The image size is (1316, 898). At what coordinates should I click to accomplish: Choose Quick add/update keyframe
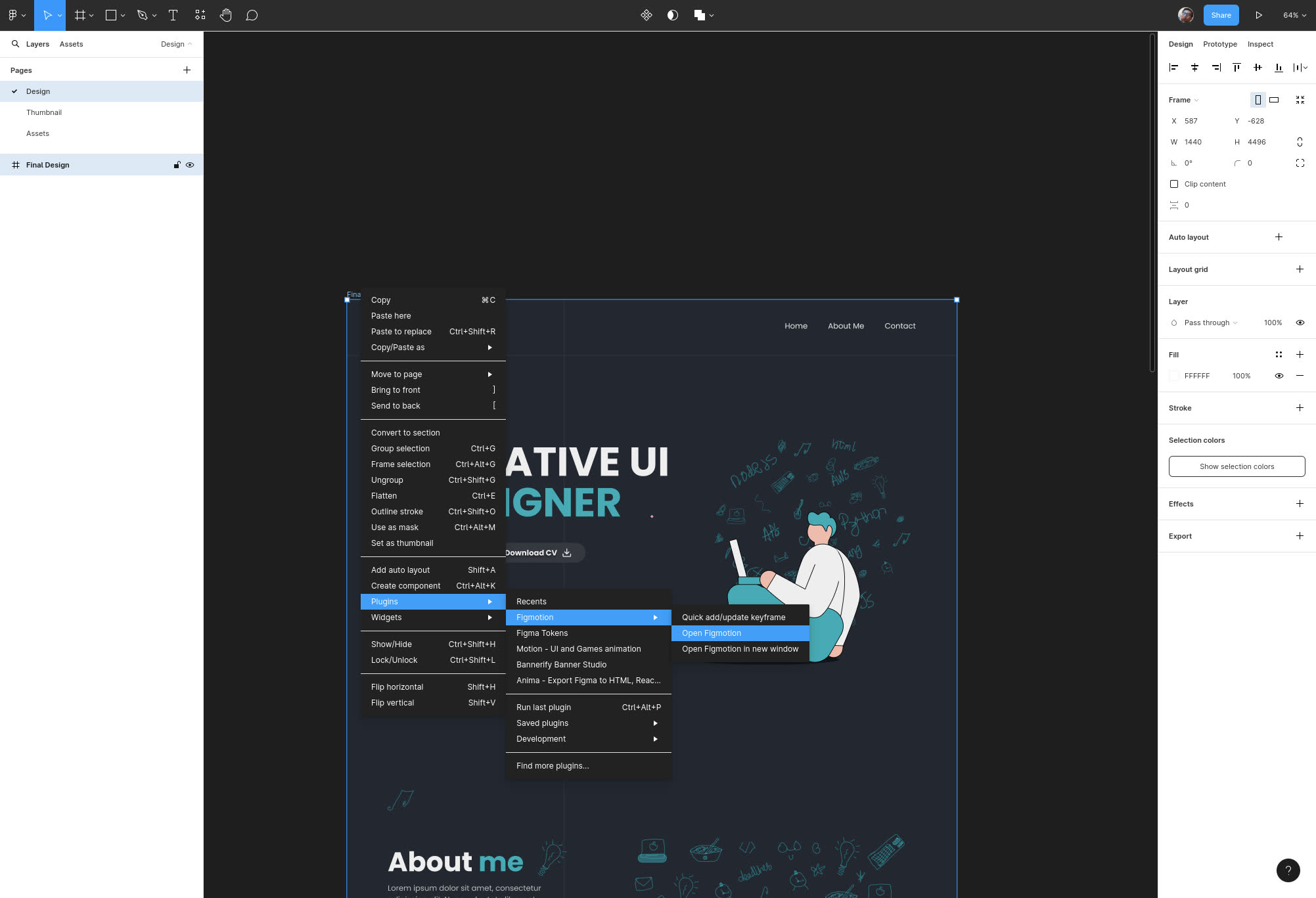(x=740, y=617)
